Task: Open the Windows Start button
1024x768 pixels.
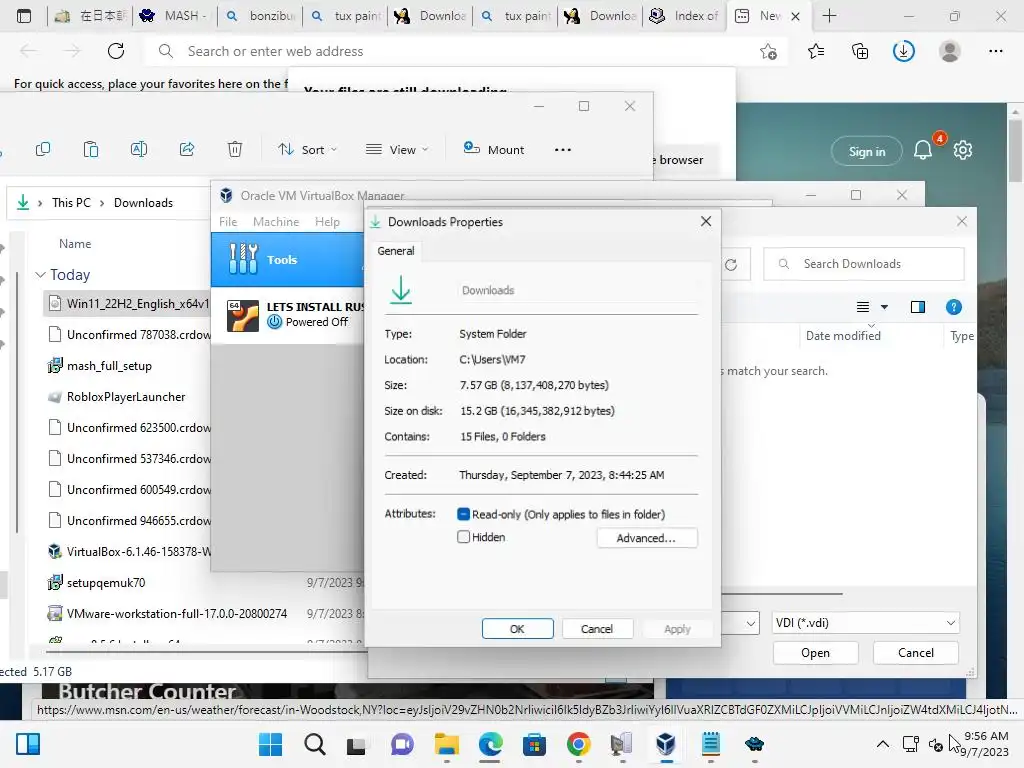Action: click(x=270, y=744)
